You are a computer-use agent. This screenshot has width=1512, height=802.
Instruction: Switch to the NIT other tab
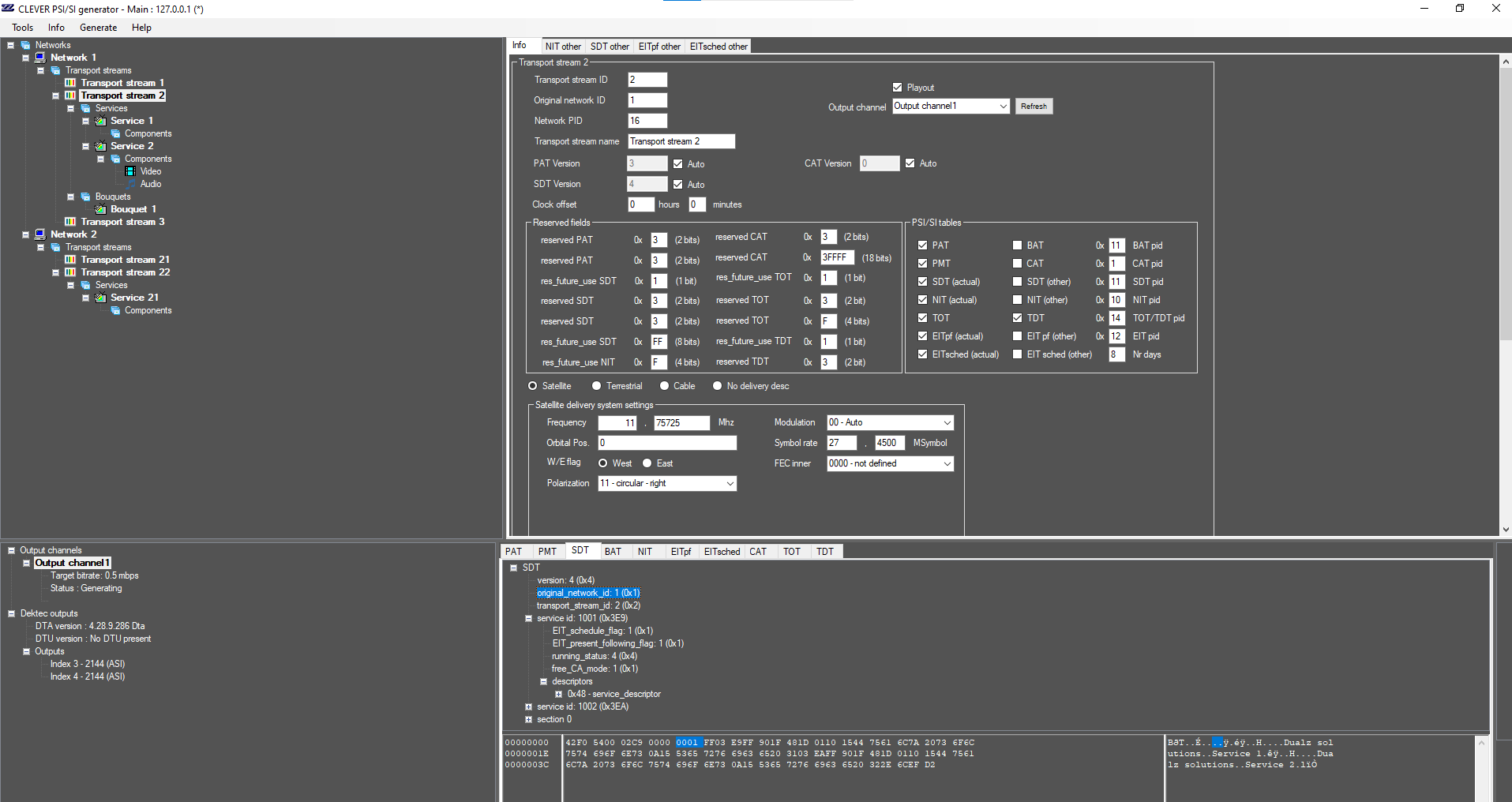coord(563,47)
